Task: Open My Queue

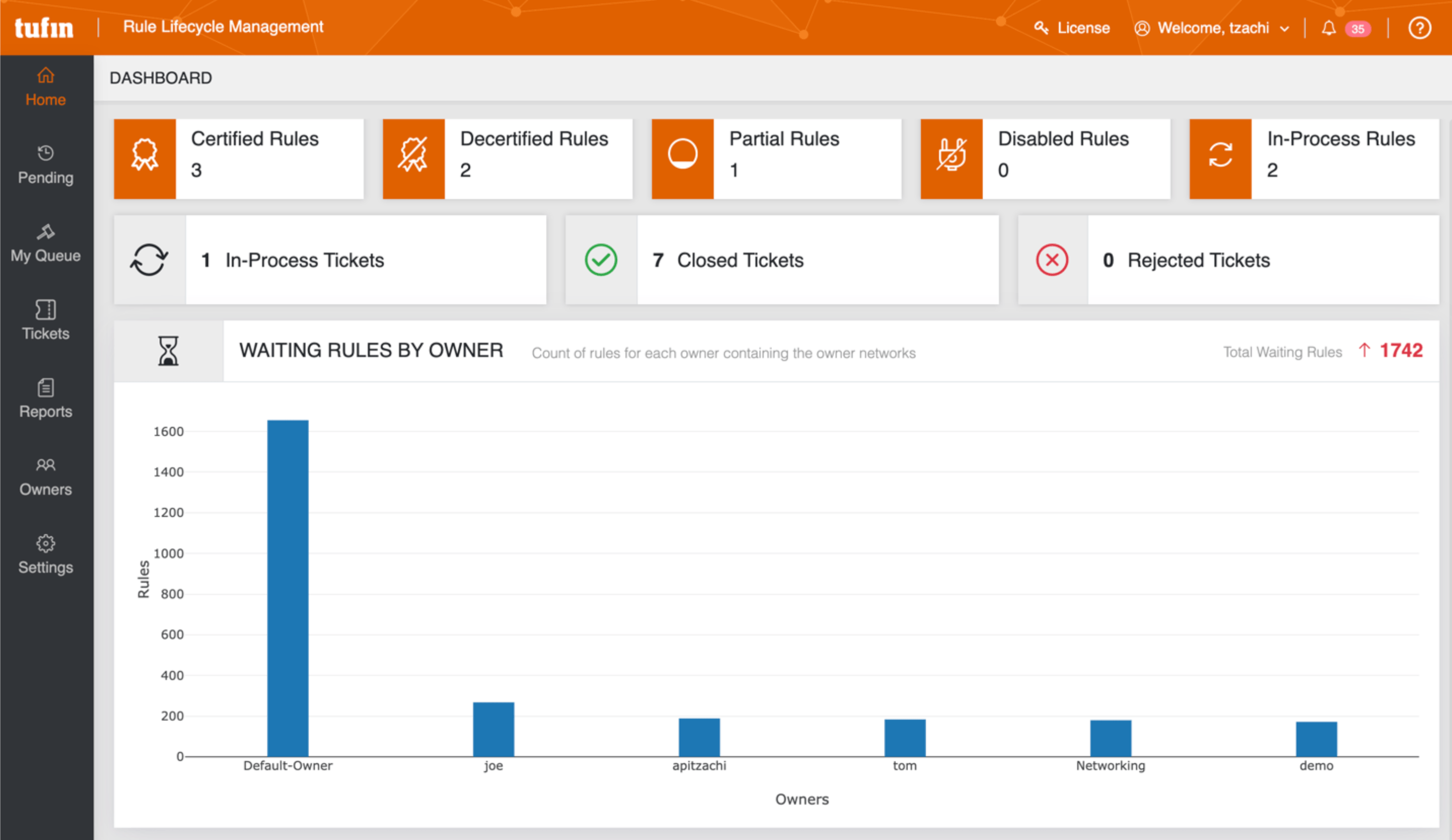Action: tap(45, 242)
